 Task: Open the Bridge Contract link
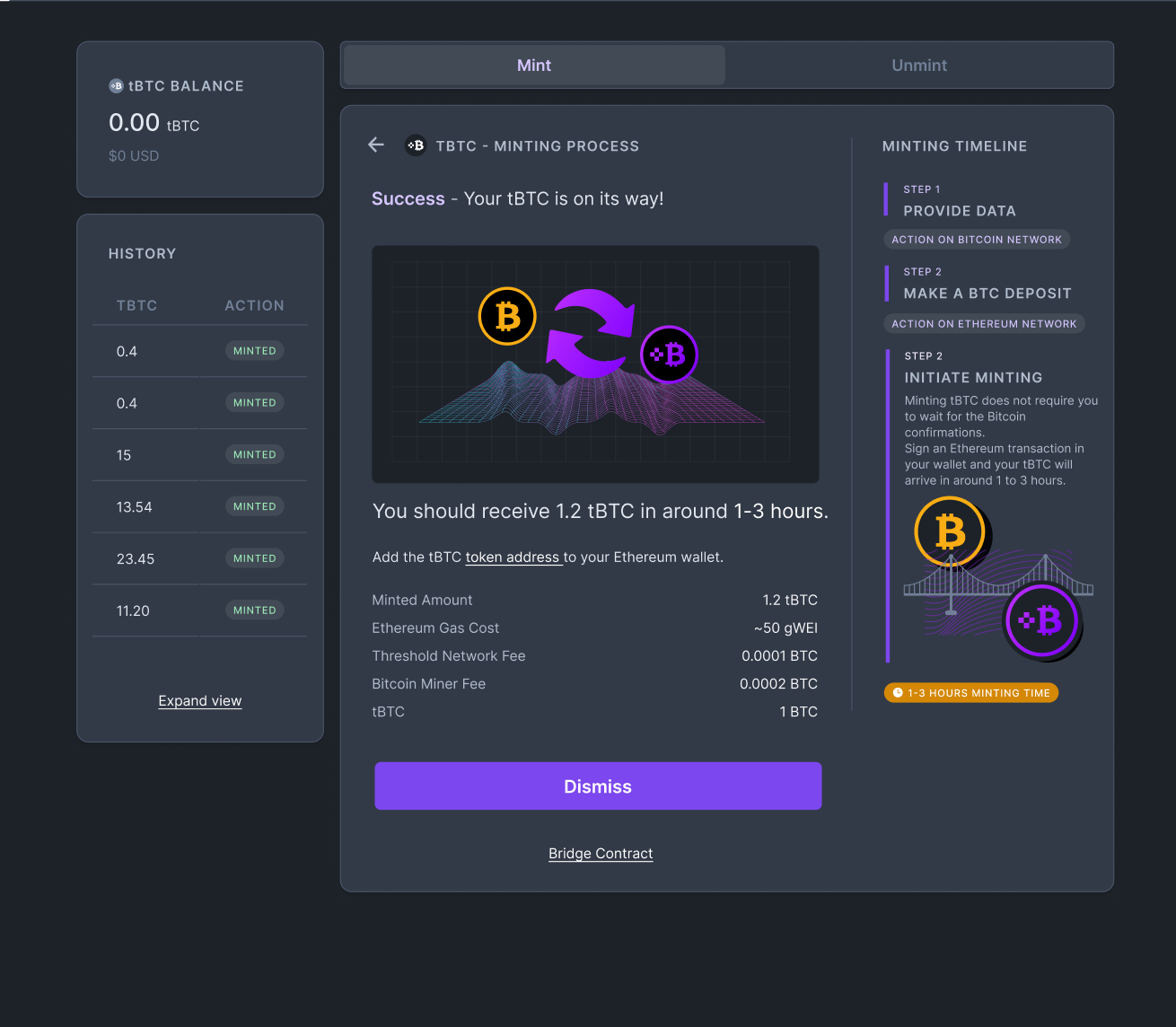pos(600,853)
